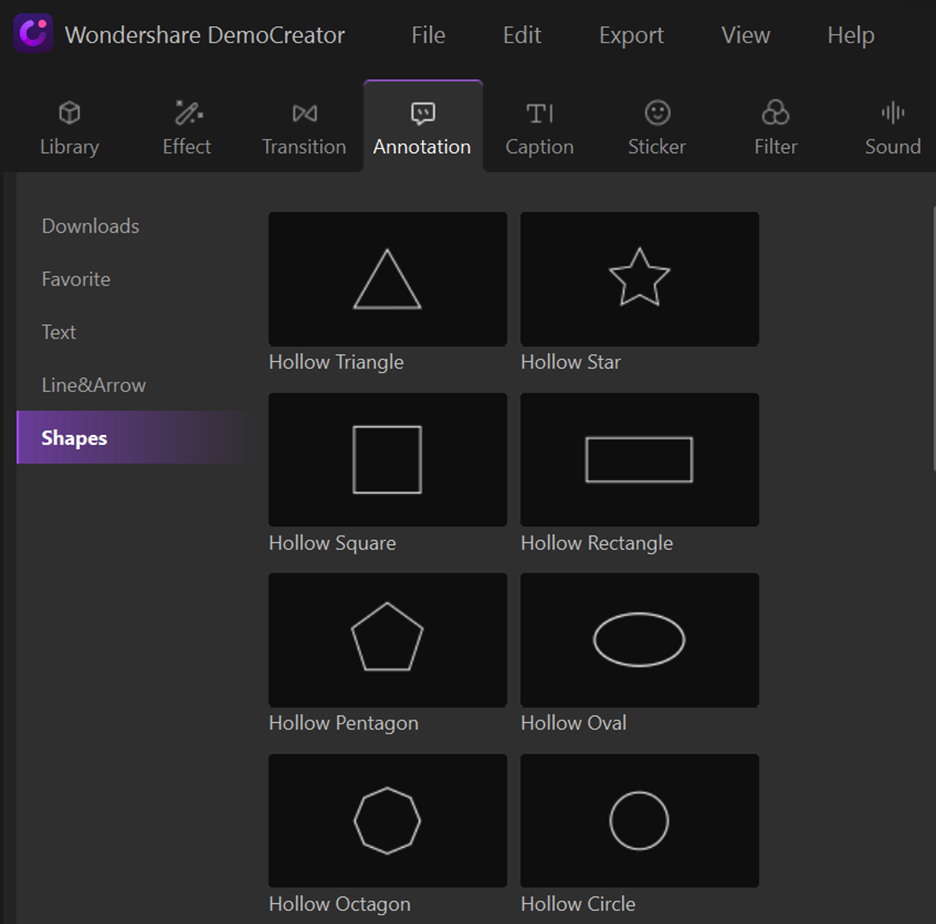This screenshot has width=936, height=924.
Task: Open the Sound panel icon
Action: pyautogui.click(x=892, y=113)
